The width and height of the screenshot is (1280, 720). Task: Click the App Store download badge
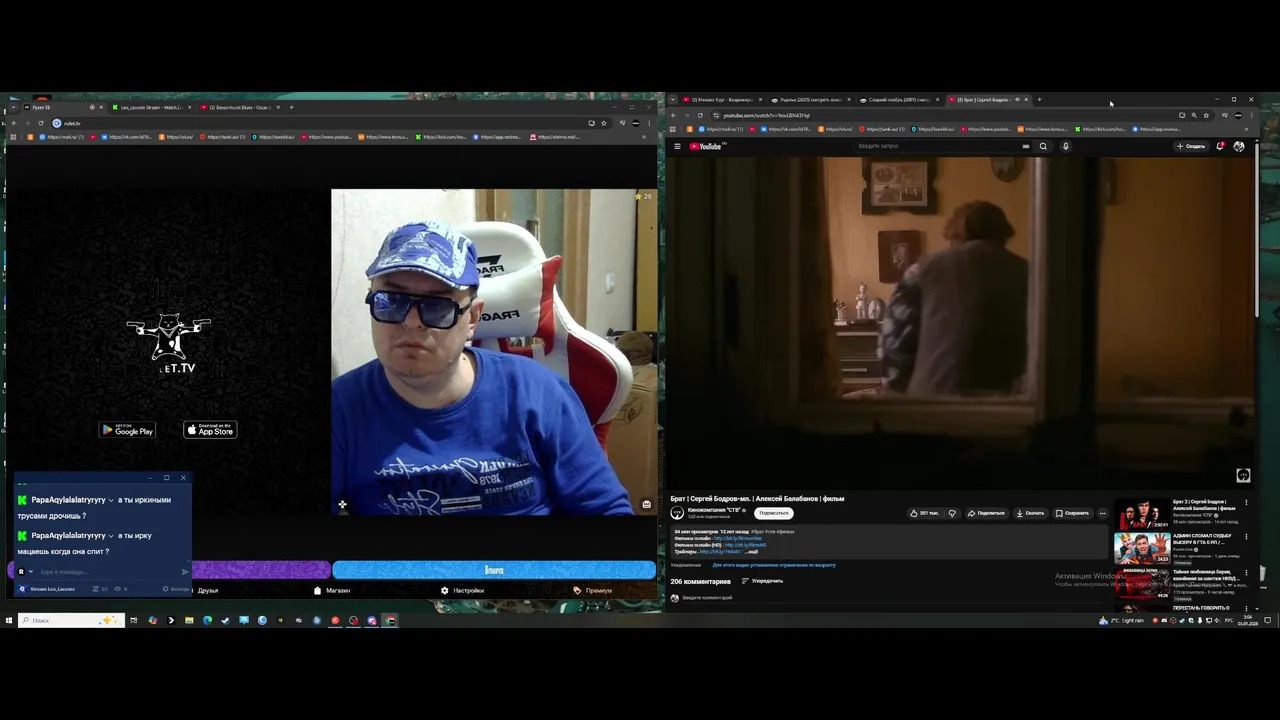[210, 430]
